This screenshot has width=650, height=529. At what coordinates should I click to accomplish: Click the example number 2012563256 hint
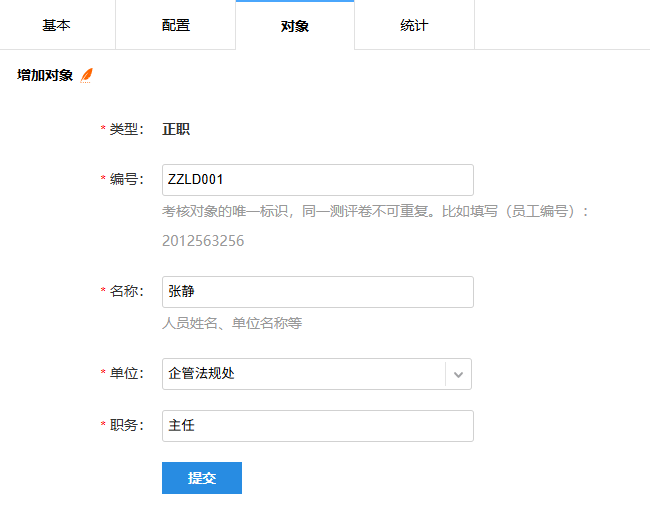pos(203,241)
